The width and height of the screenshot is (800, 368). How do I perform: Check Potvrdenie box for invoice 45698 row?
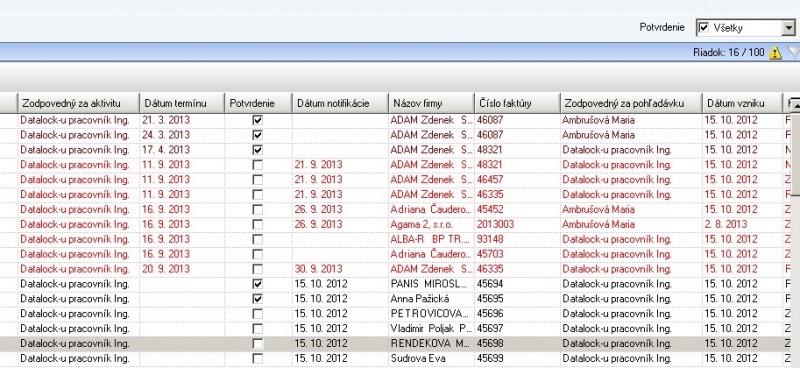click(x=258, y=344)
